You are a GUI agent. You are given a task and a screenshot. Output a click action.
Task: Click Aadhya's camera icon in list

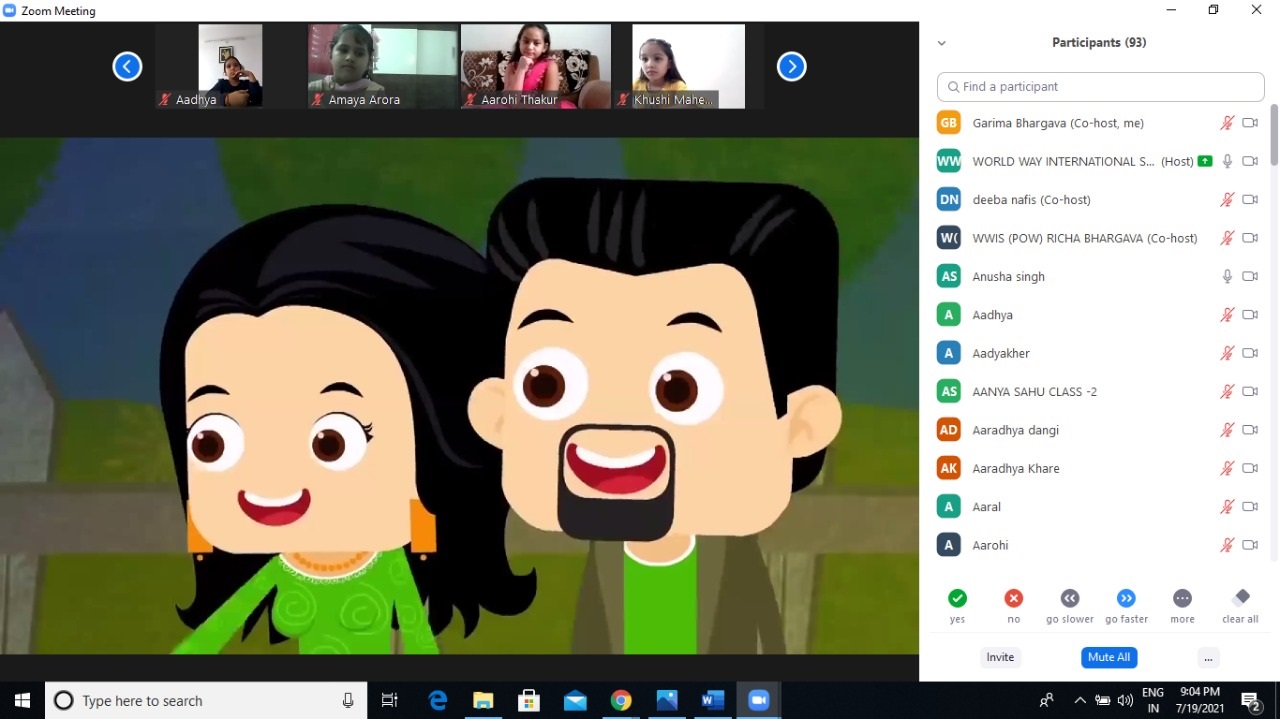[1250, 315]
